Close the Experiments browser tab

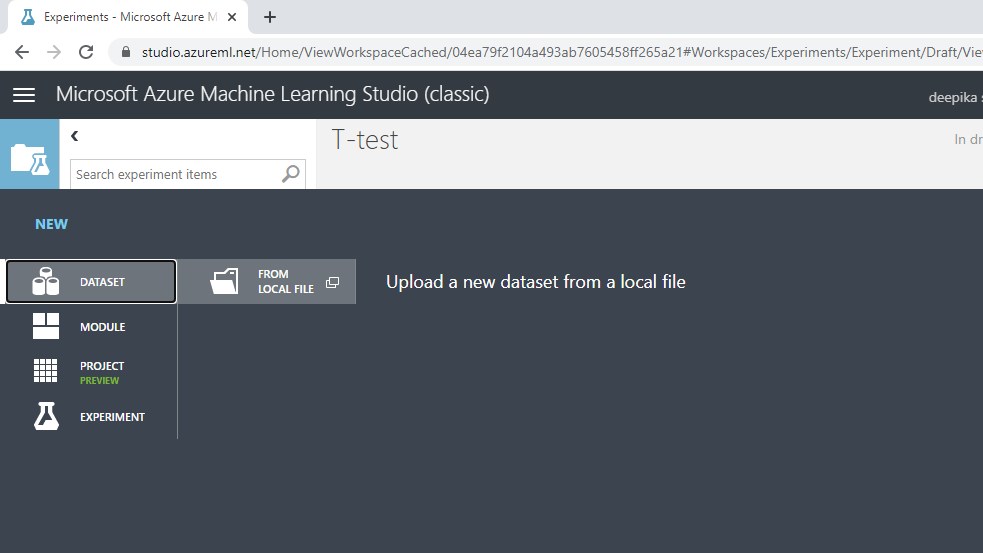pos(232,17)
